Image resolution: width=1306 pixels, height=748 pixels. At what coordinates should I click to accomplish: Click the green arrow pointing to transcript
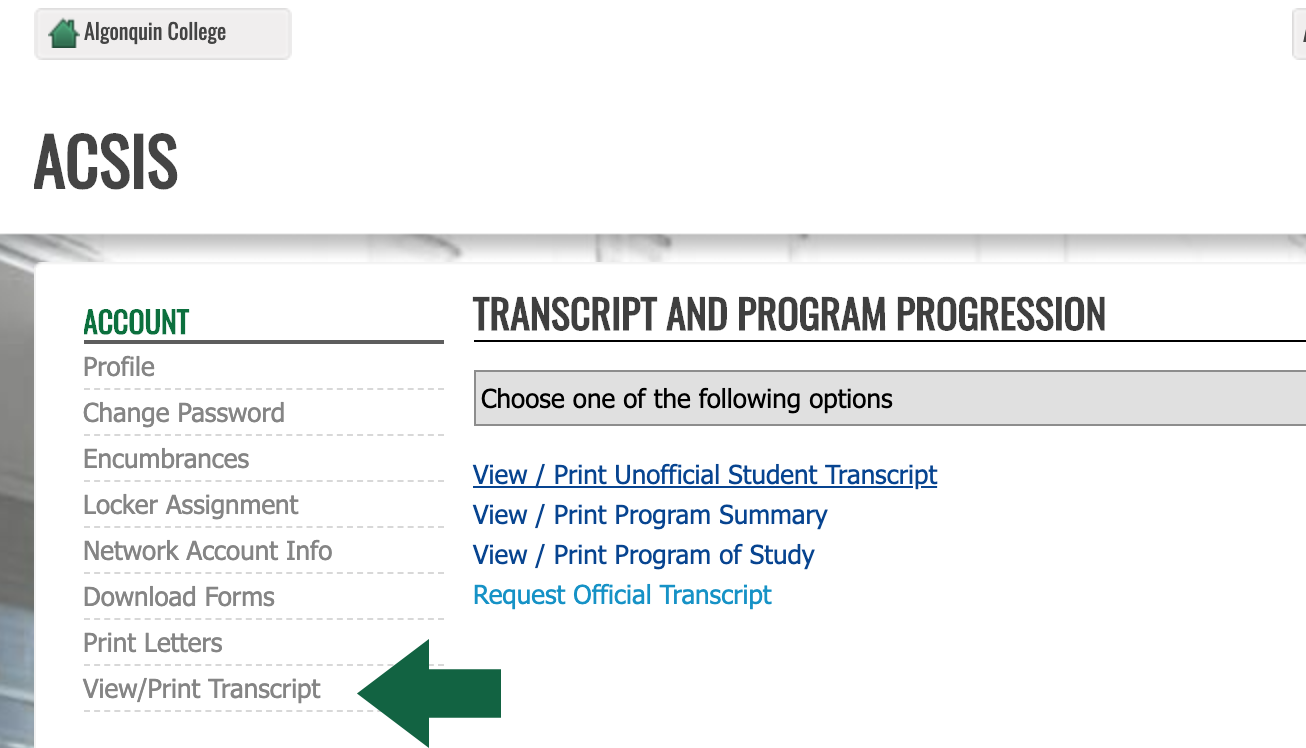pyautogui.click(x=429, y=693)
